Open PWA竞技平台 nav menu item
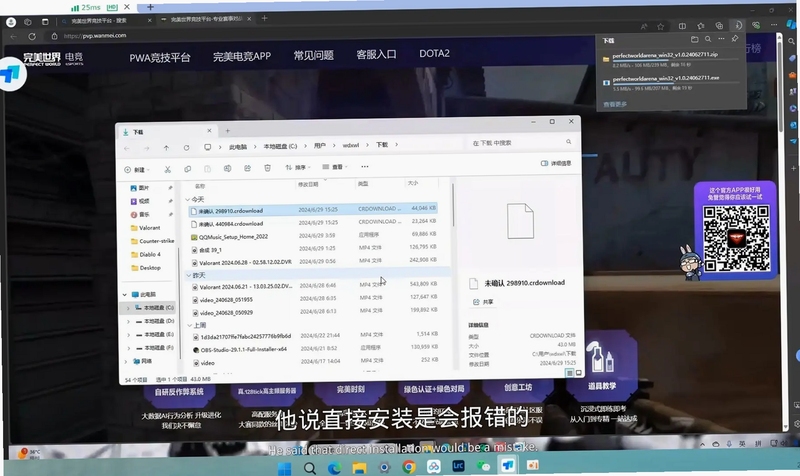800x476 pixels. tap(160, 58)
